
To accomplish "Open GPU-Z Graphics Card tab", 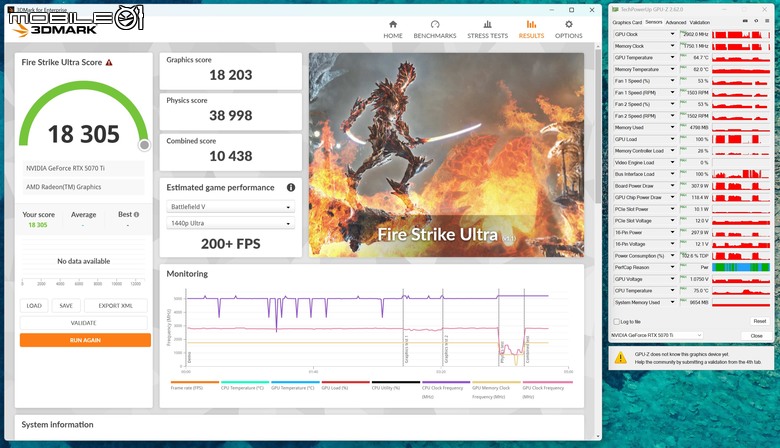I will click(627, 22).
